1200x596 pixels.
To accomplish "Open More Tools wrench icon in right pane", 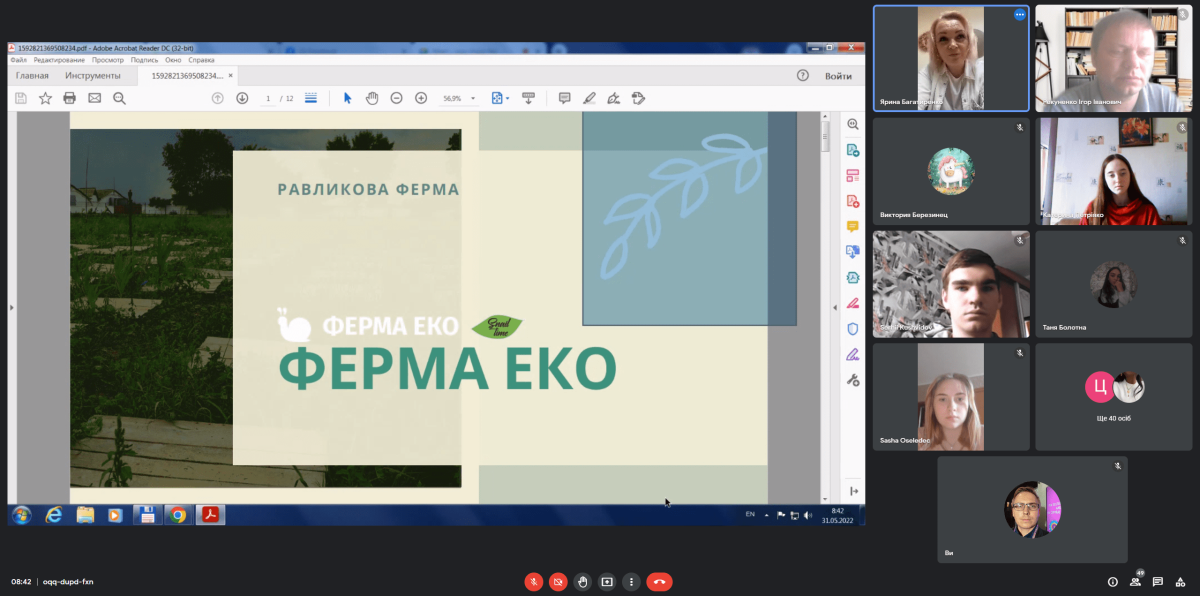I will [x=853, y=380].
